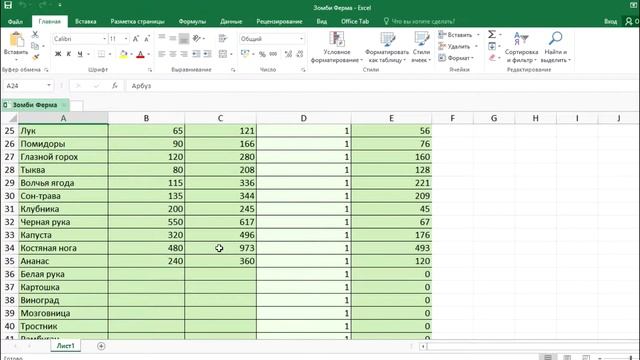Toggle Wrap Text button
The height and width of the screenshot is (360, 640).
pos(222,38)
